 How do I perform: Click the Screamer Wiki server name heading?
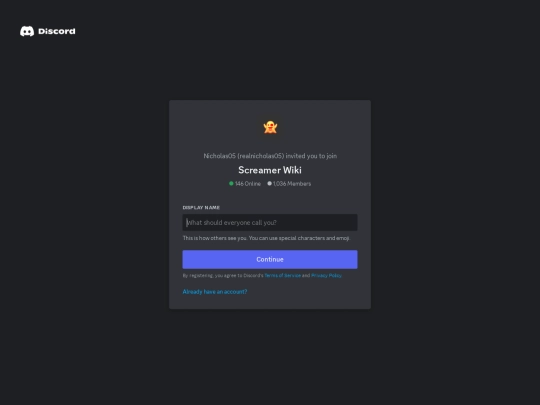270,170
